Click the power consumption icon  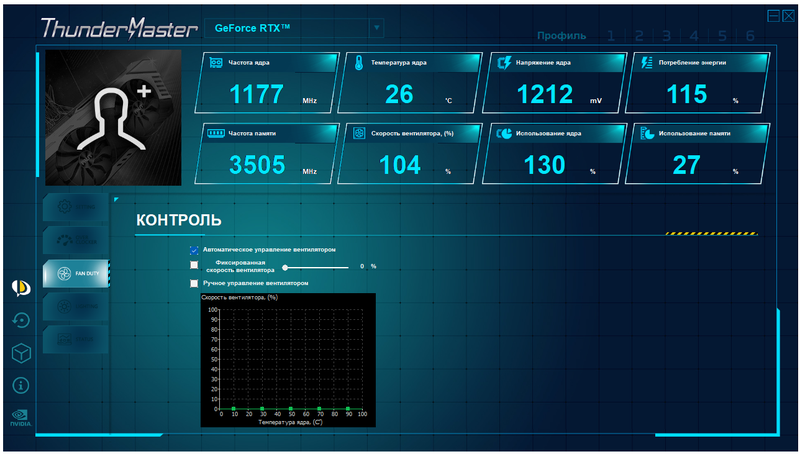click(x=646, y=63)
